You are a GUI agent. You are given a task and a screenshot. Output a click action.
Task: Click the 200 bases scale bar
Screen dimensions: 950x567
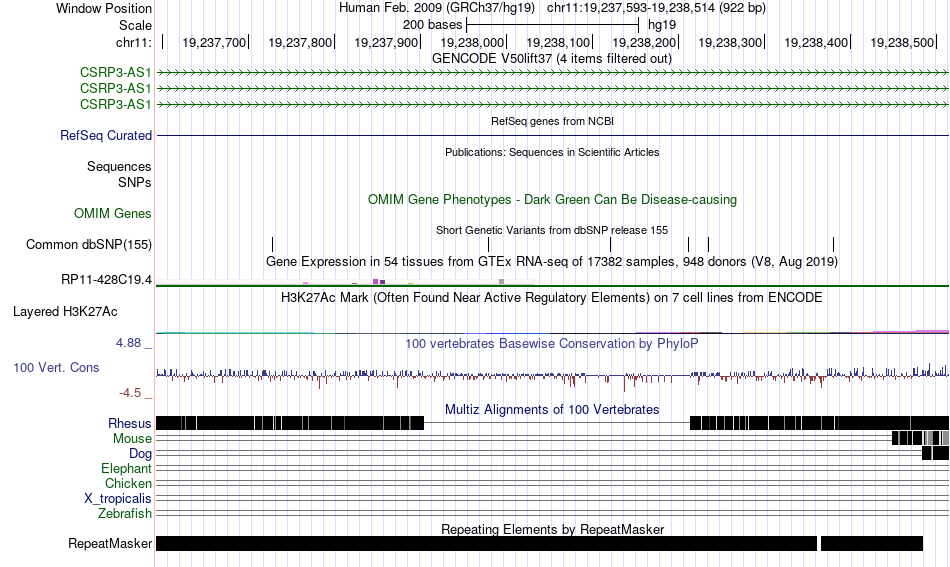point(553,25)
